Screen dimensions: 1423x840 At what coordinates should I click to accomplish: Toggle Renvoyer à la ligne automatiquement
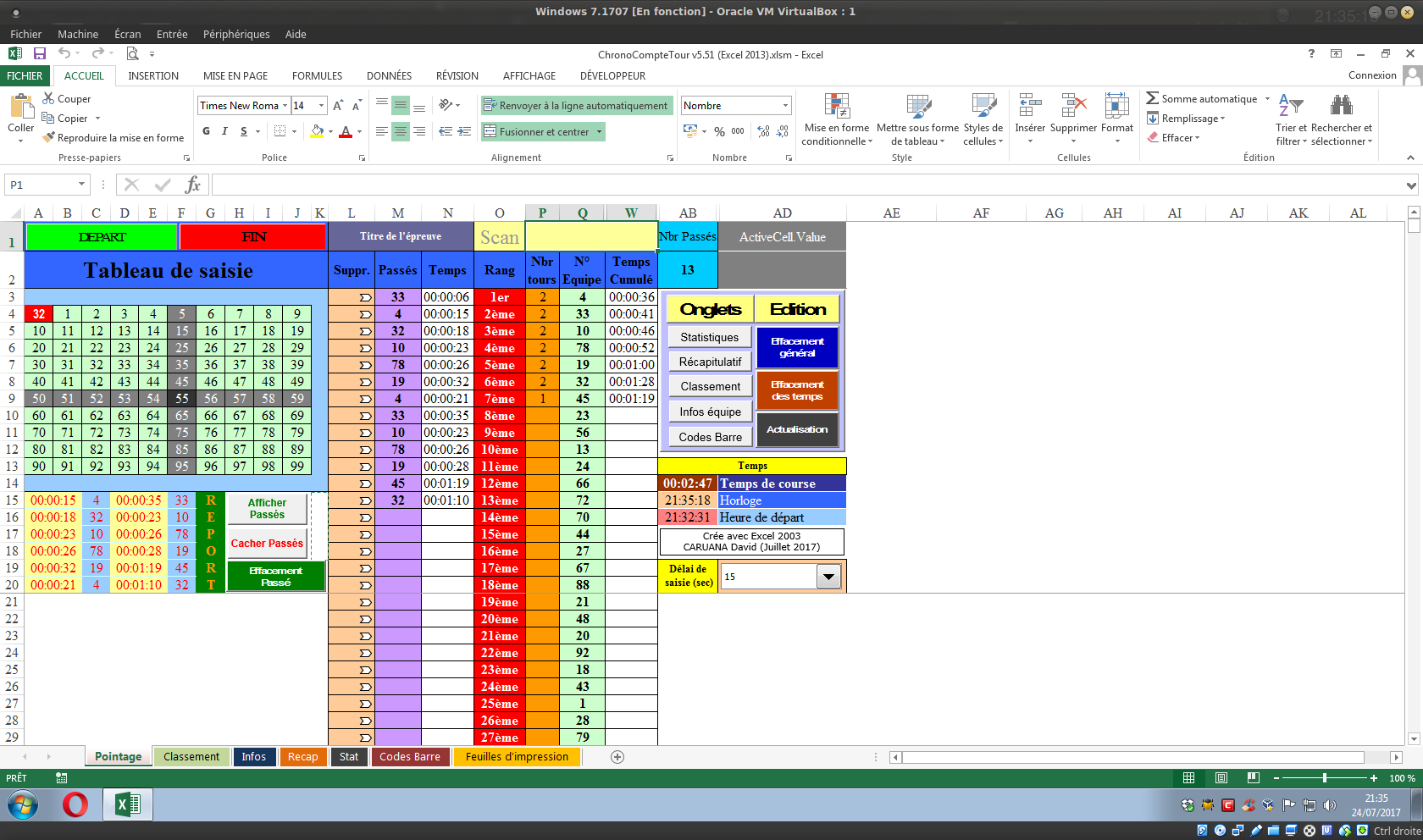coord(577,106)
